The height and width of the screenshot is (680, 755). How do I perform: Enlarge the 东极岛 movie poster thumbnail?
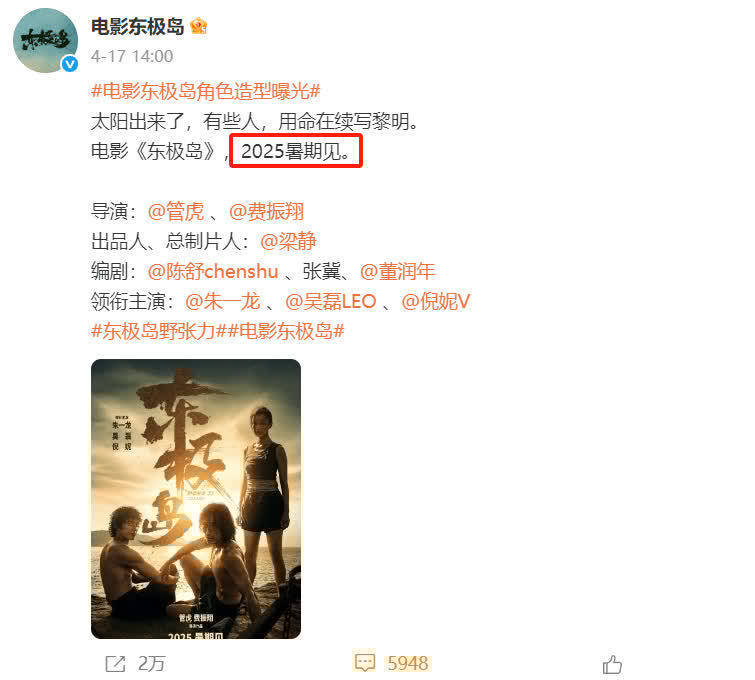196,499
